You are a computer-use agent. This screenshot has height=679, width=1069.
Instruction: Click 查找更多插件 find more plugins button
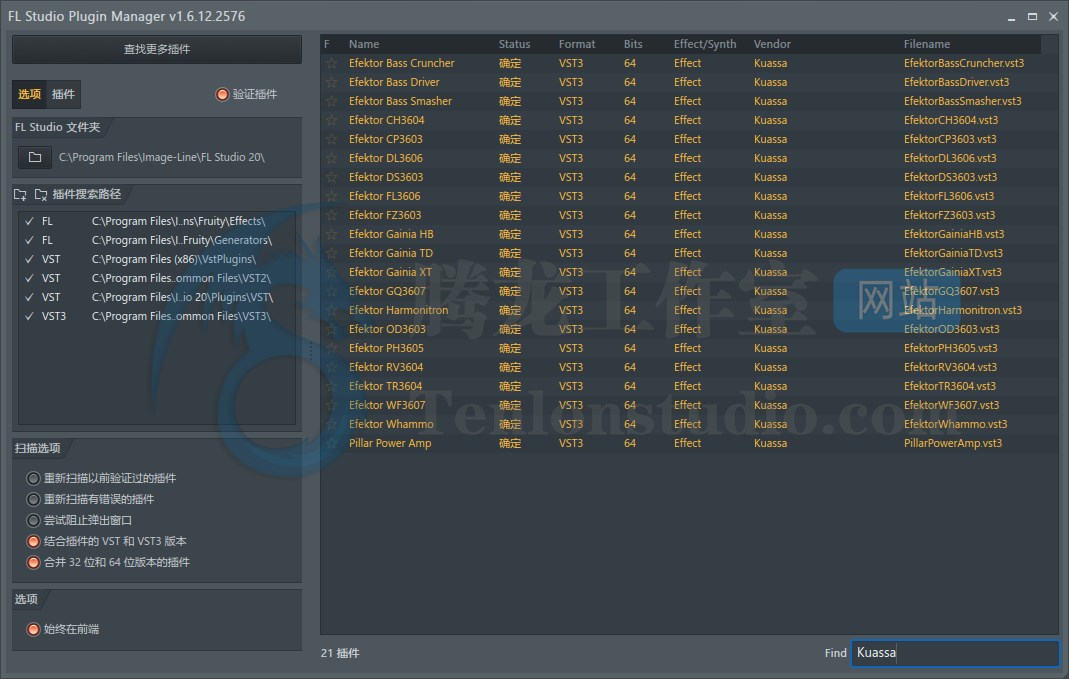pyautogui.click(x=157, y=49)
